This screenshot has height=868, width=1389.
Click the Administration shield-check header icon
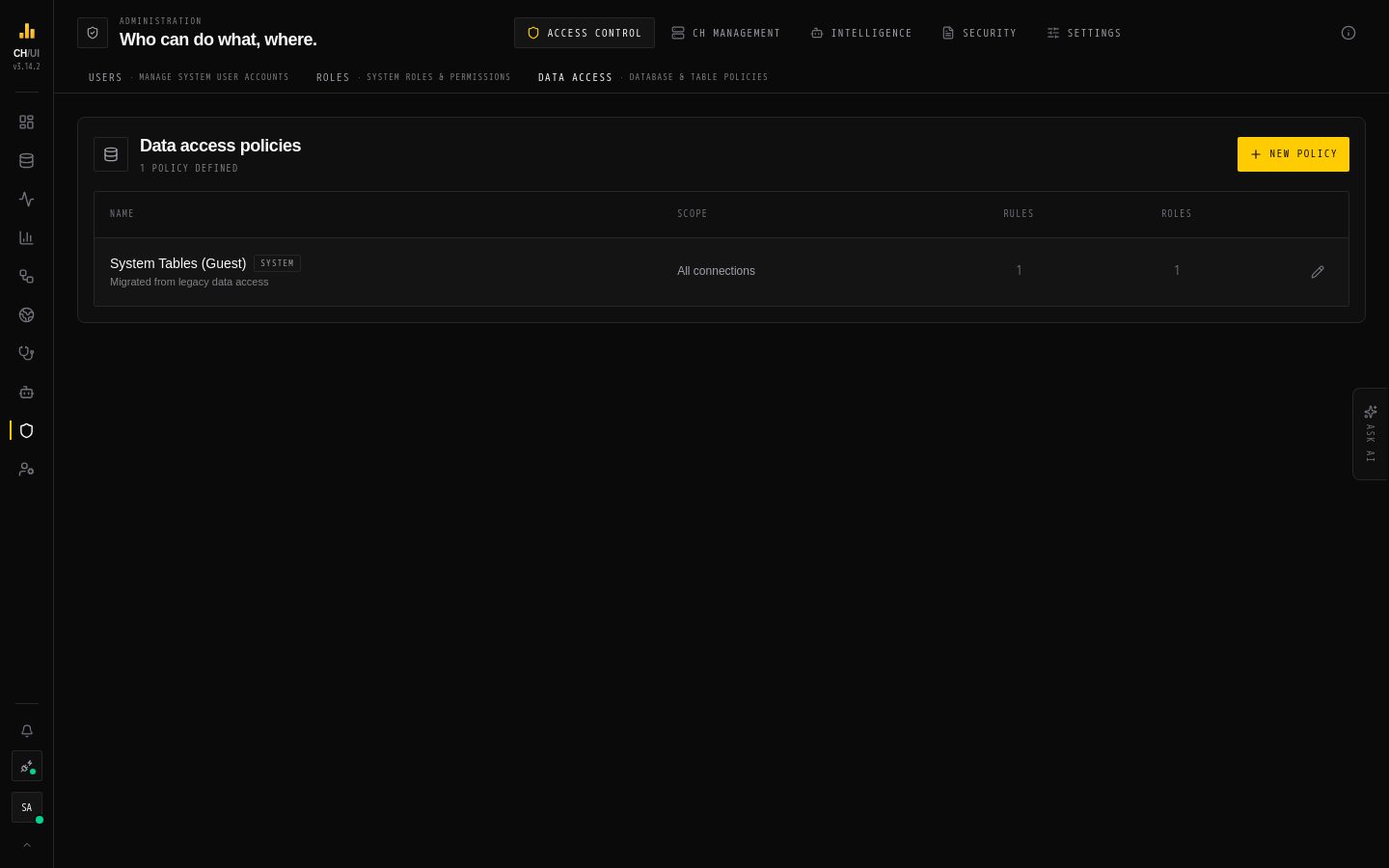tap(93, 33)
